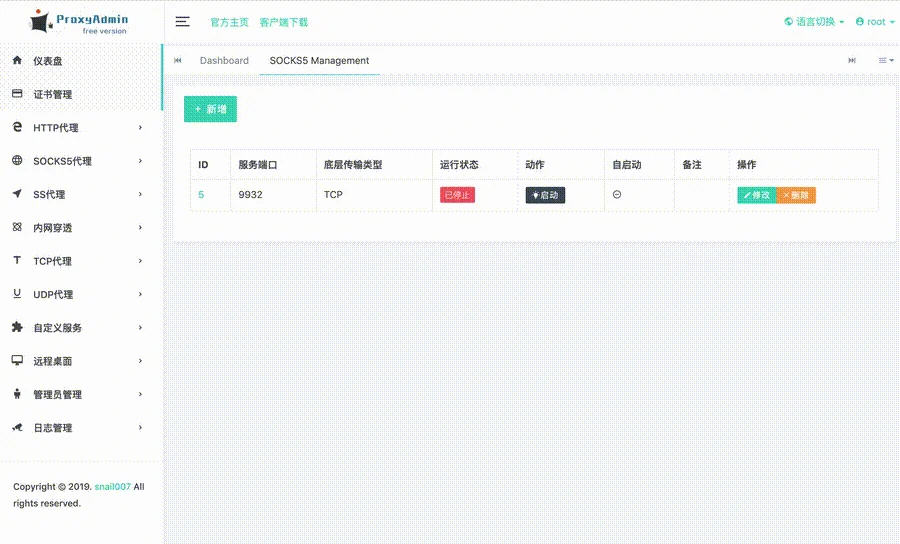Open the 日志管理 menu item
Screen dimensions: 900x544
pos(80,428)
